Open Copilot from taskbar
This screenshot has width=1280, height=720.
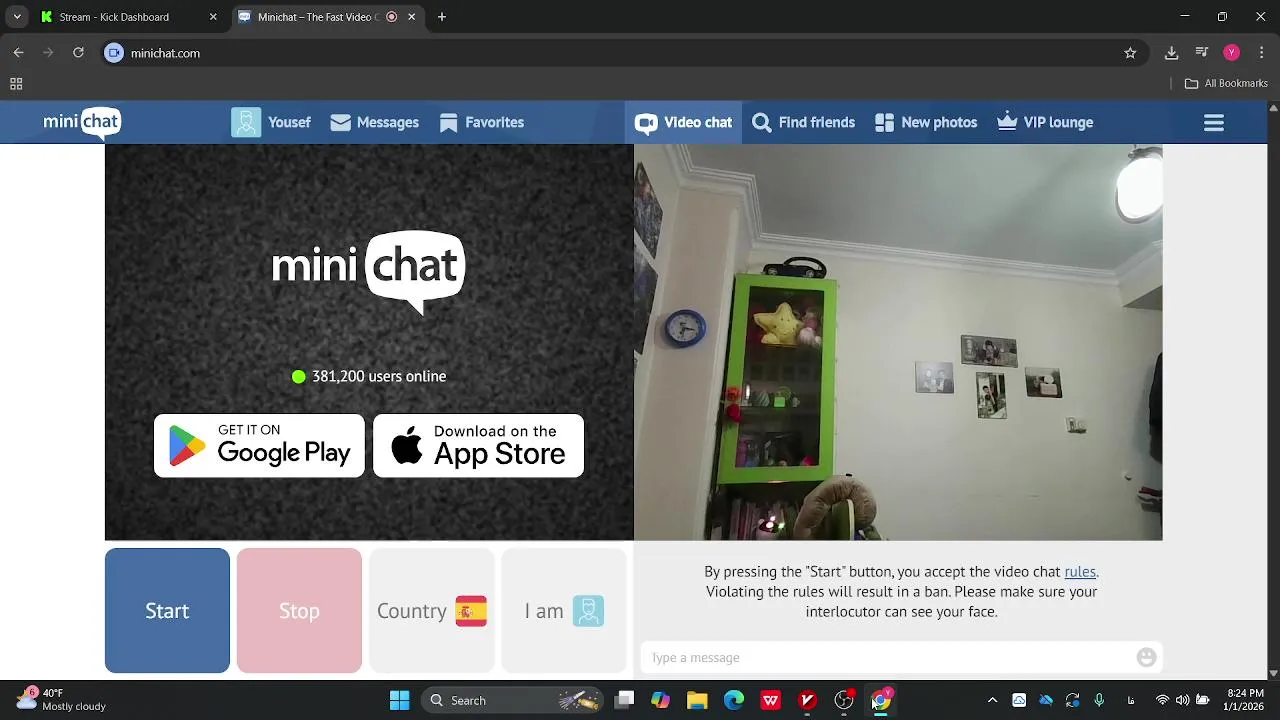pyautogui.click(x=660, y=700)
